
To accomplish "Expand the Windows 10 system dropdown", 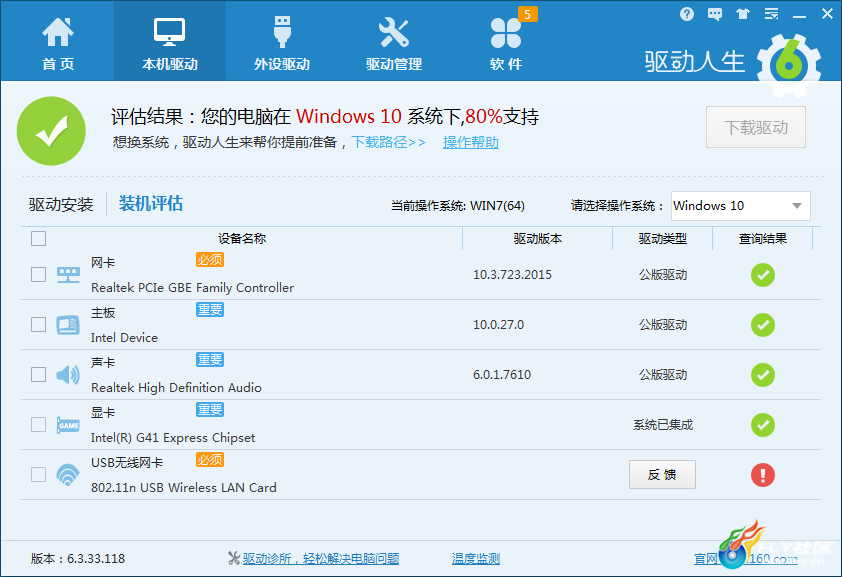I will [x=741, y=206].
